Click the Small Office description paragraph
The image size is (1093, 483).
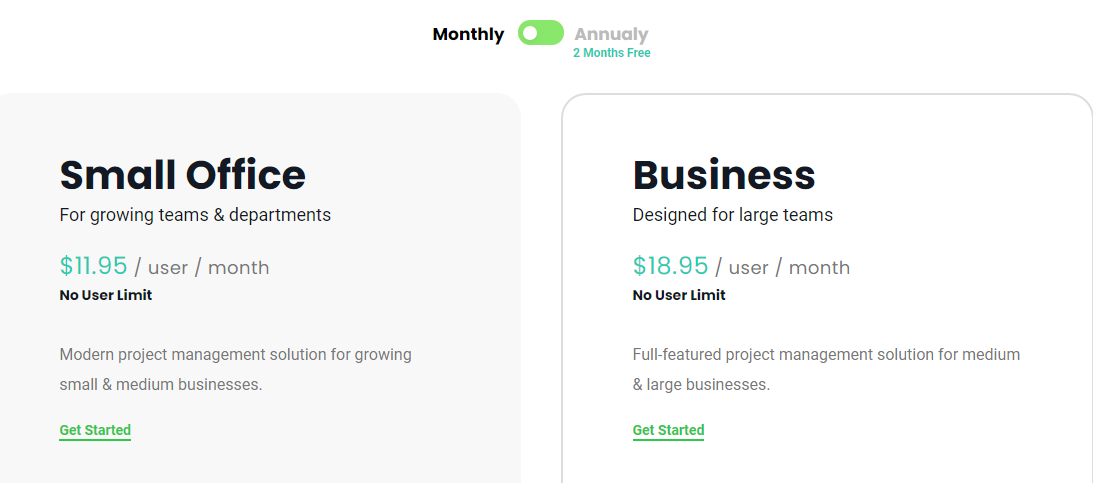pyautogui.click(x=236, y=369)
